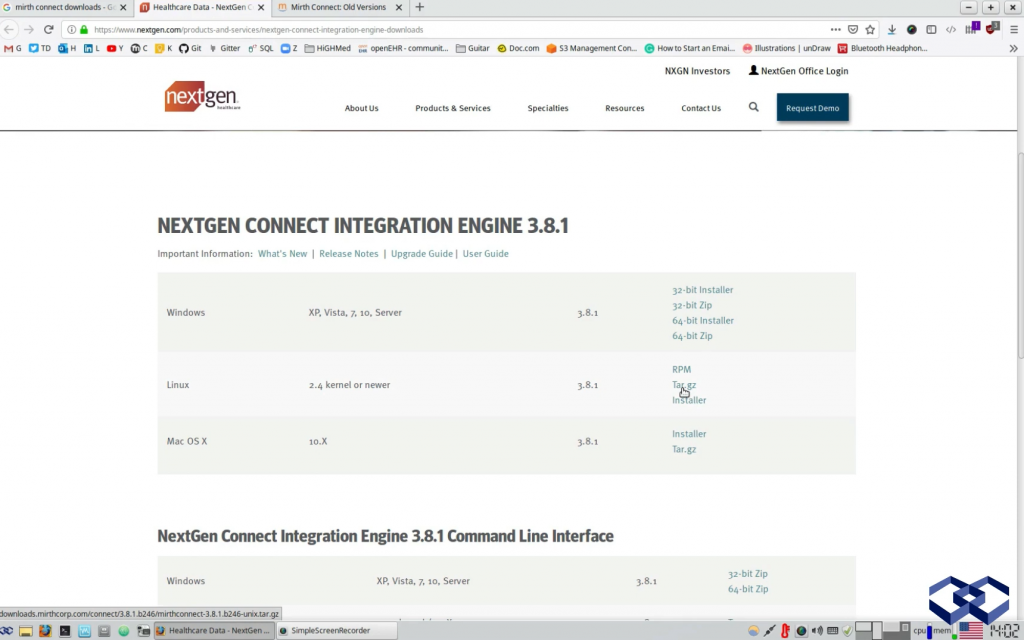Open the Guitar bookmark folder

473,48
